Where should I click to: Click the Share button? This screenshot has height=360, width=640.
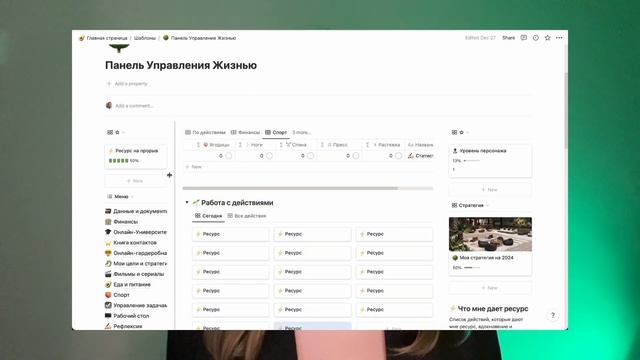(509, 38)
